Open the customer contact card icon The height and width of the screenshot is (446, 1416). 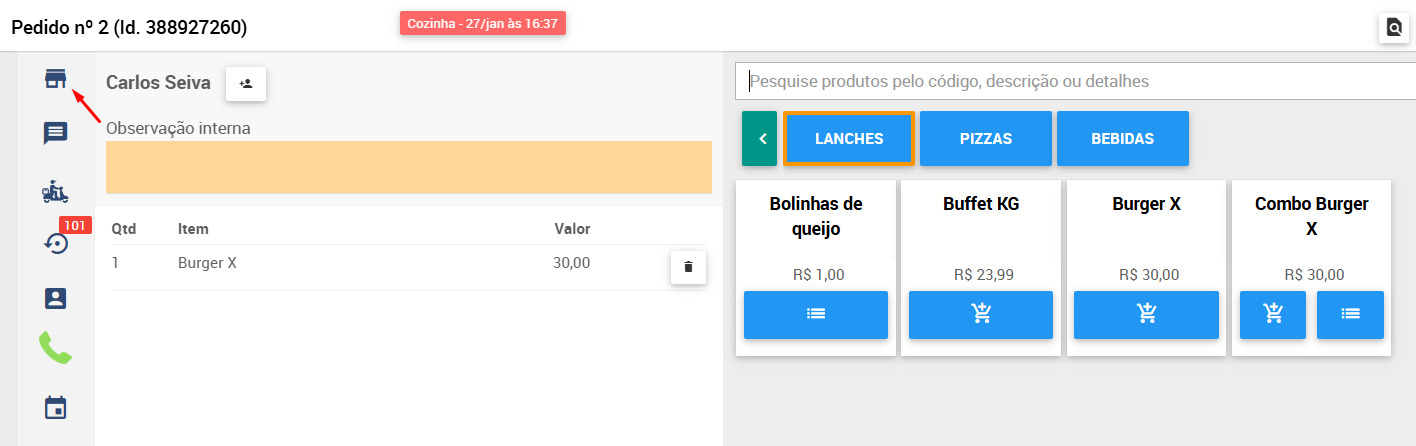pyautogui.click(x=56, y=298)
